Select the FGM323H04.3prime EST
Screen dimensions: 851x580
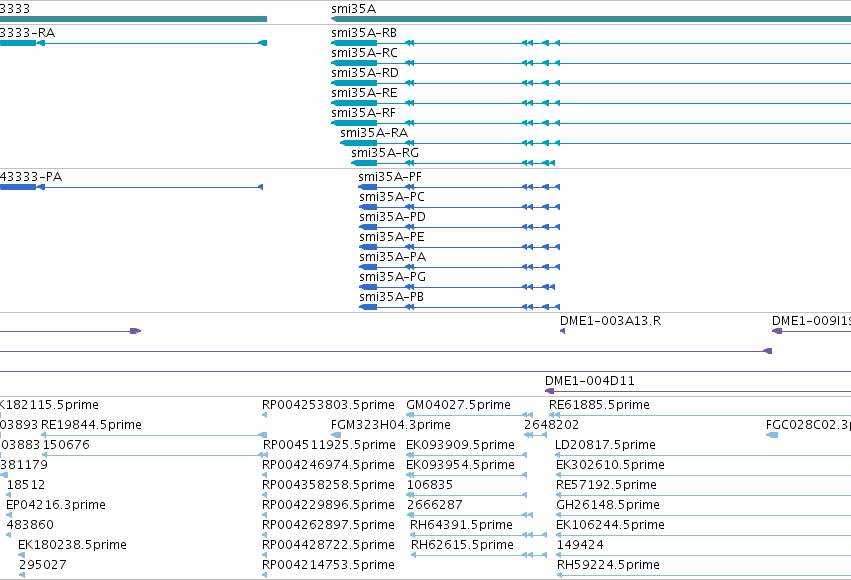tap(391, 425)
